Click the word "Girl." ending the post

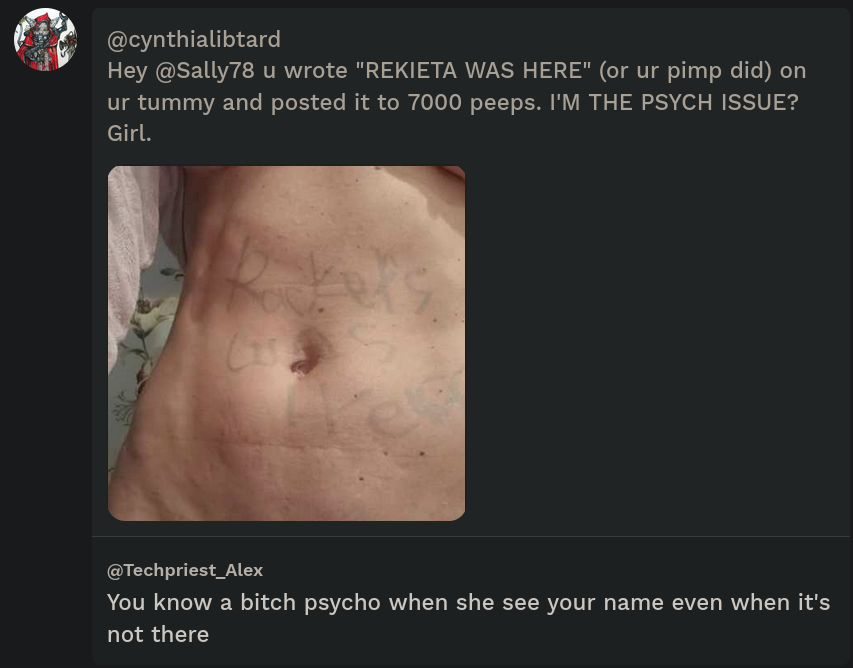point(129,133)
